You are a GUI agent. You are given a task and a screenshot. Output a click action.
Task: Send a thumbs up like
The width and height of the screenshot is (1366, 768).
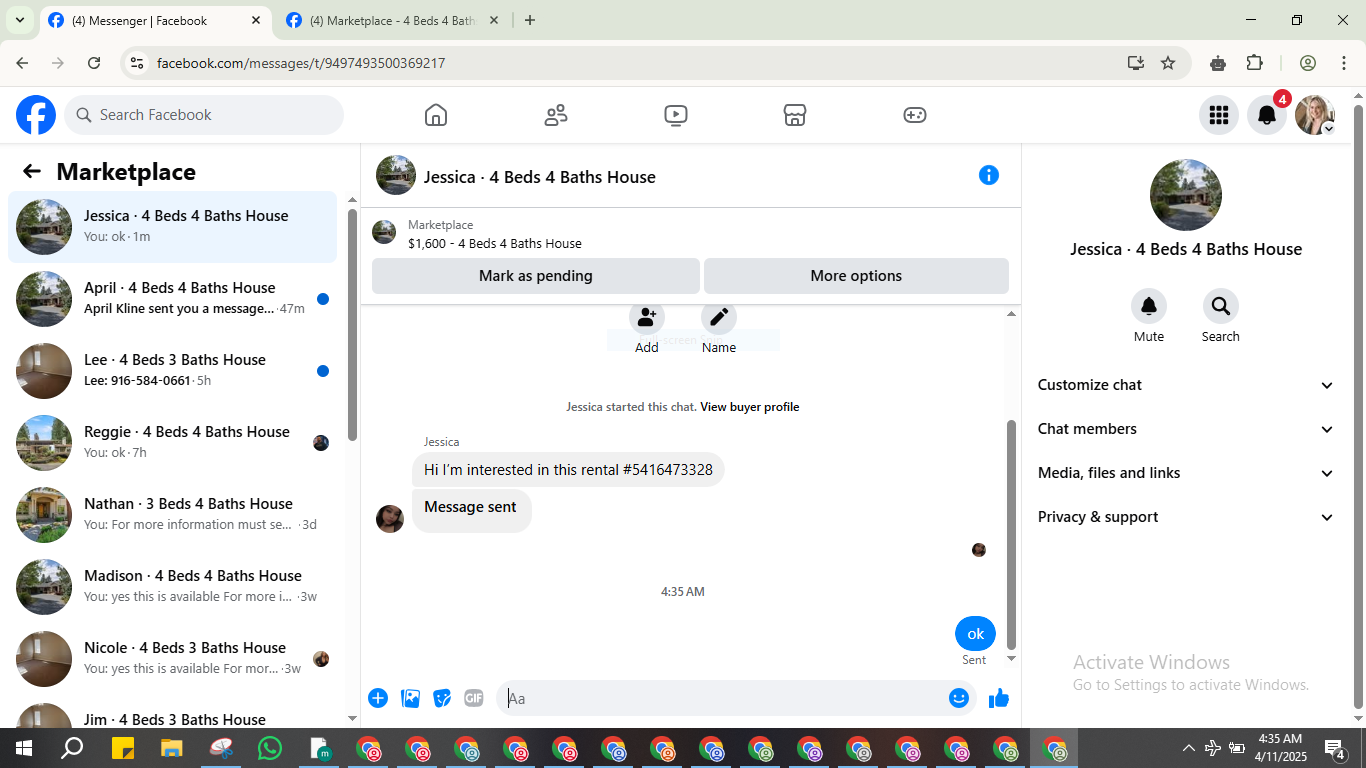[999, 698]
